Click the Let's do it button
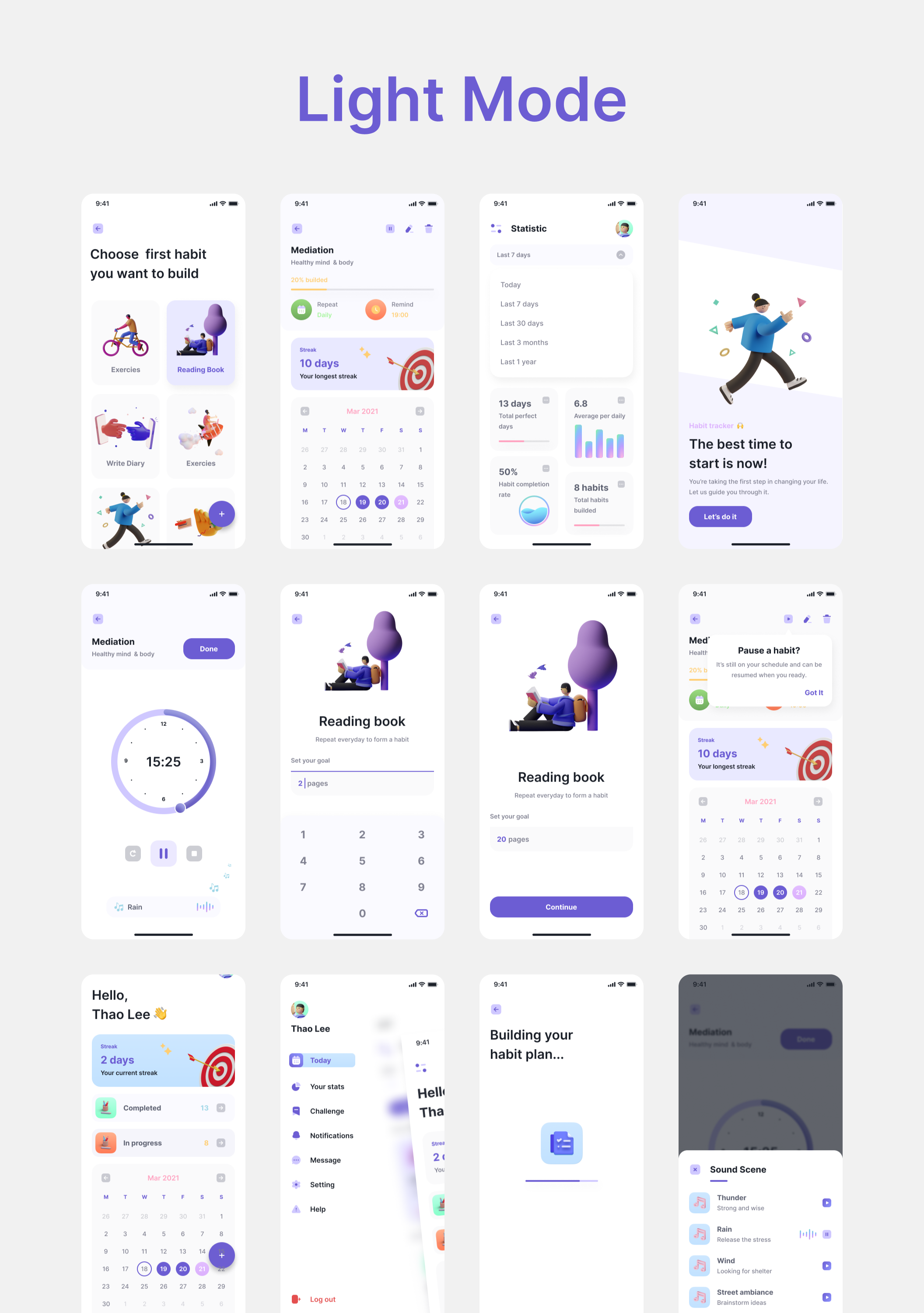The height and width of the screenshot is (1313, 924). click(x=720, y=517)
